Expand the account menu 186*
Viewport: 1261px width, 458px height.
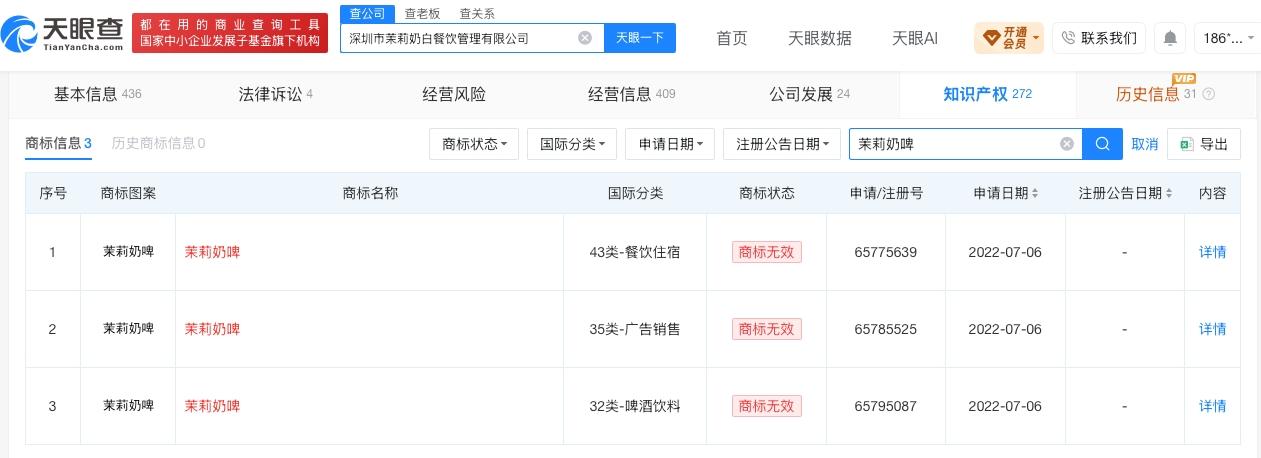(1226, 38)
